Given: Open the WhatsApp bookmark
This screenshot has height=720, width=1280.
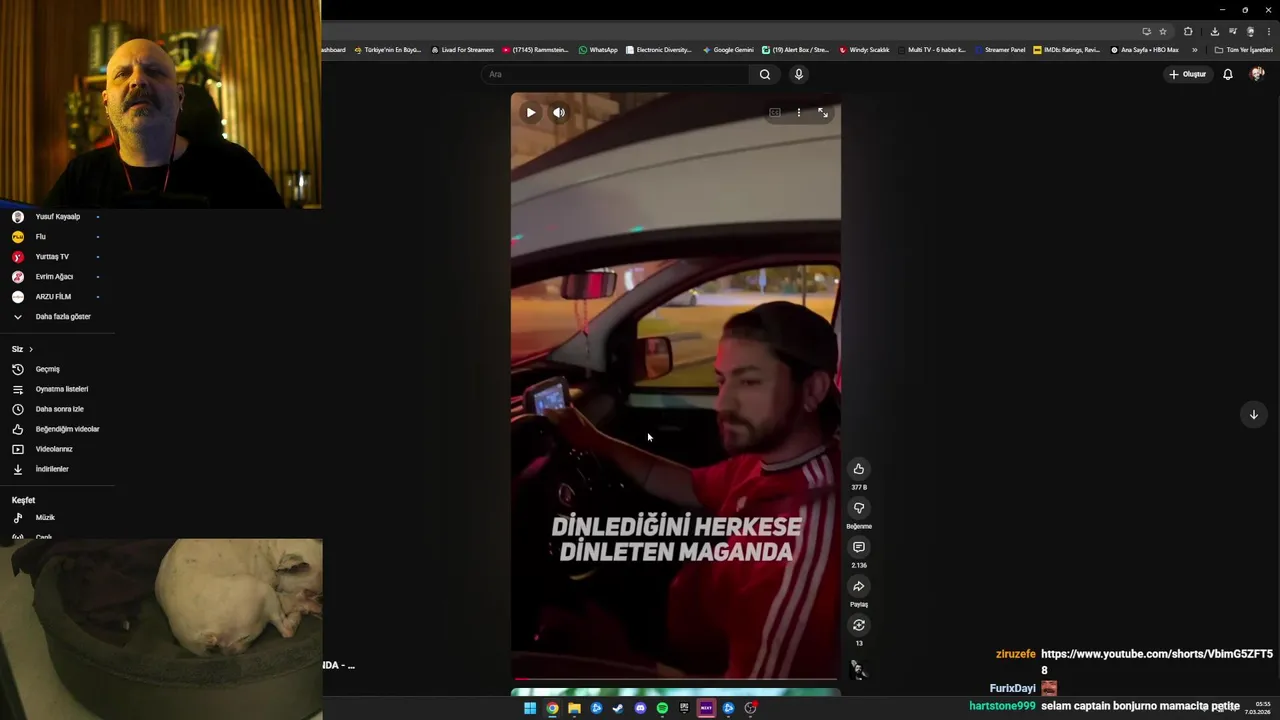Looking at the screenshot, I should pyautogui.click(x=598, y=50).
